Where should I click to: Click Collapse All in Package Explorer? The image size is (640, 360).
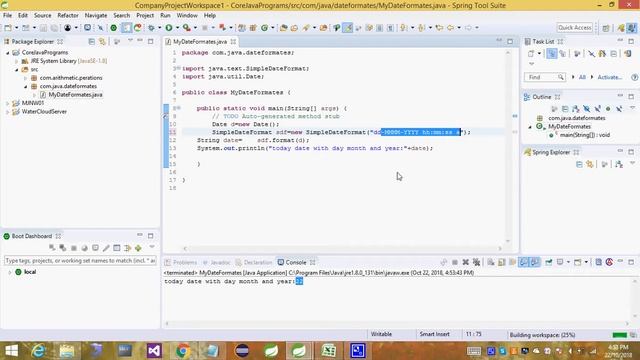tap(91, 42)
